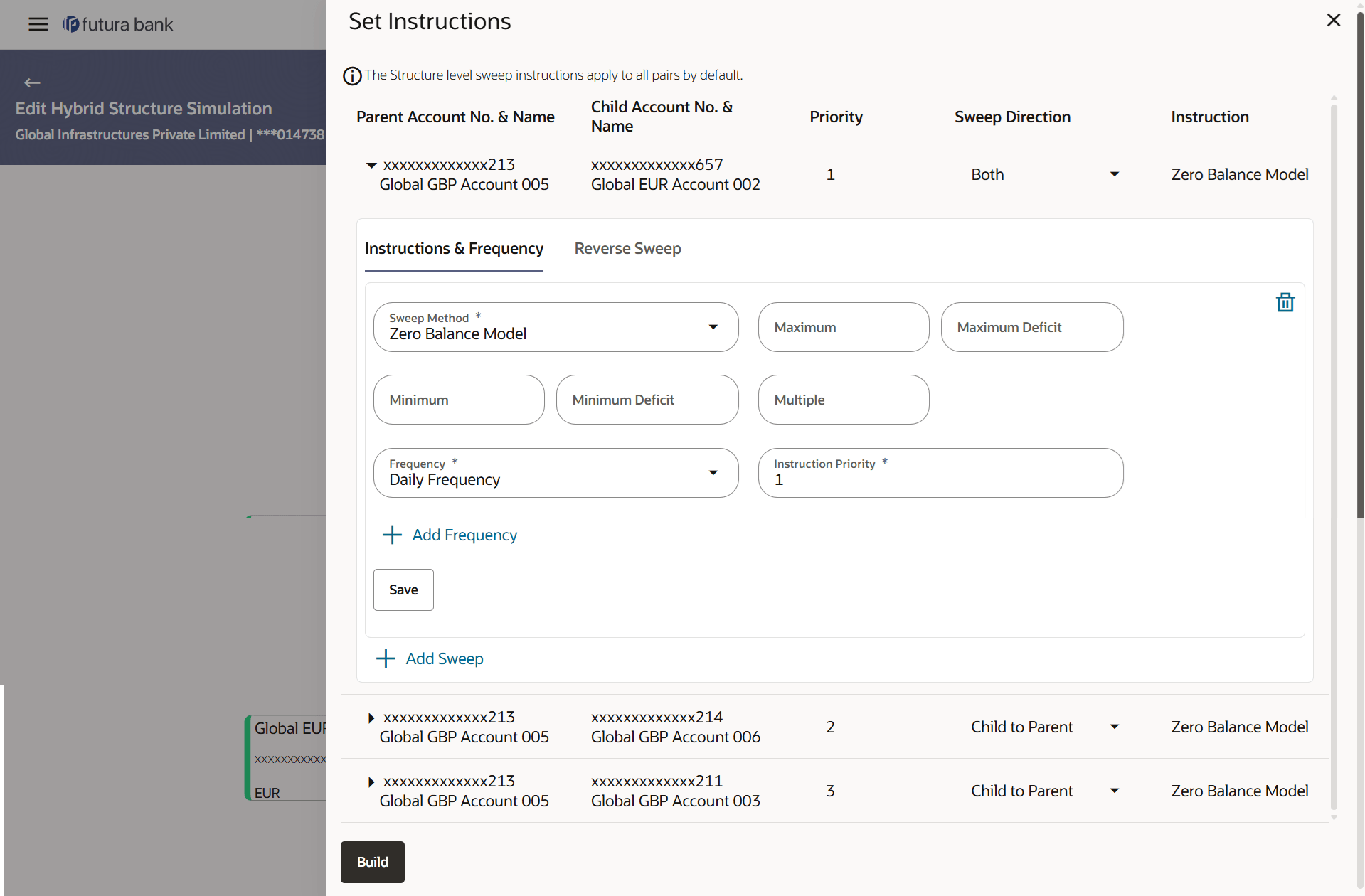Collapse the Global EUR Account 002 row
The width and height of the screenshot is (1365, 896).
coord(371,166)
